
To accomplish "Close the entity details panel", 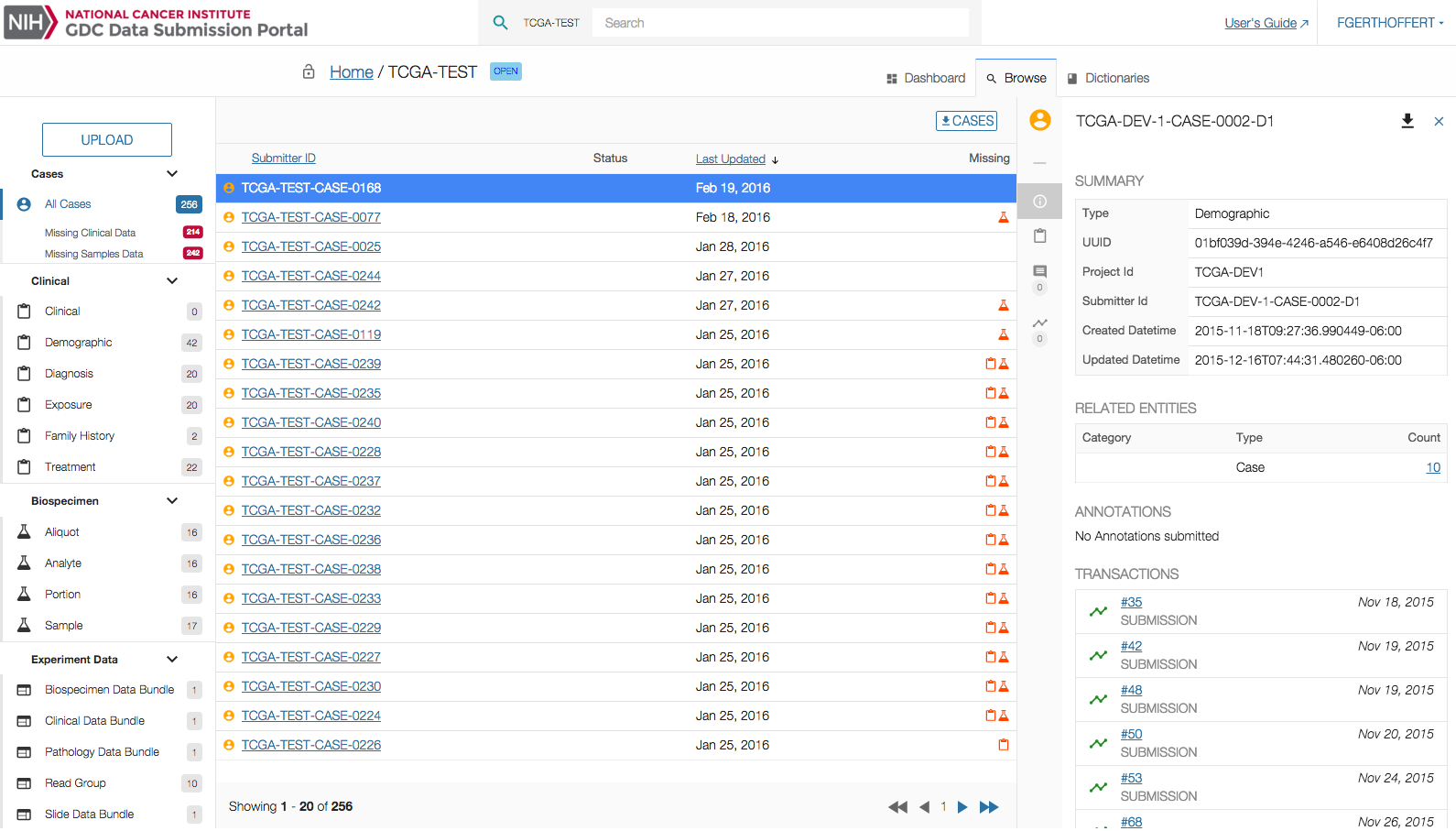I will point(1439,121).
